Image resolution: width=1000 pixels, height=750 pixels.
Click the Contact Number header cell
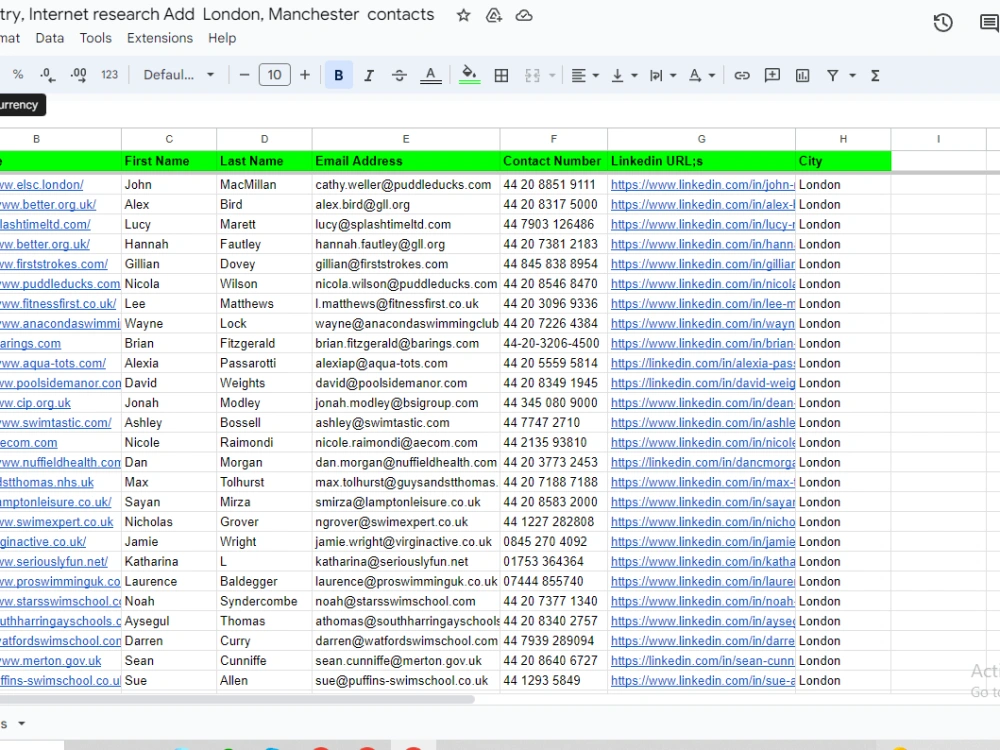click(x=554, y=161)
